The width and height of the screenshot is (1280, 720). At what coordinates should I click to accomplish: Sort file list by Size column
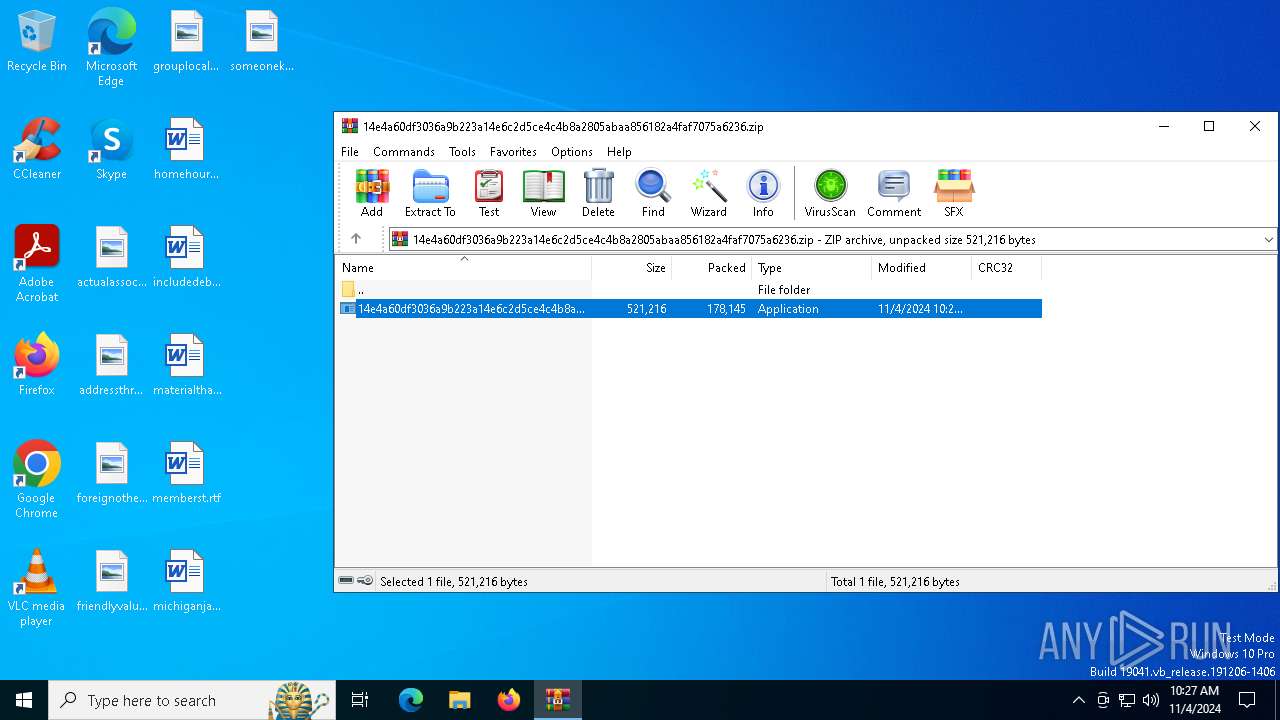click(x=631, y=267)
